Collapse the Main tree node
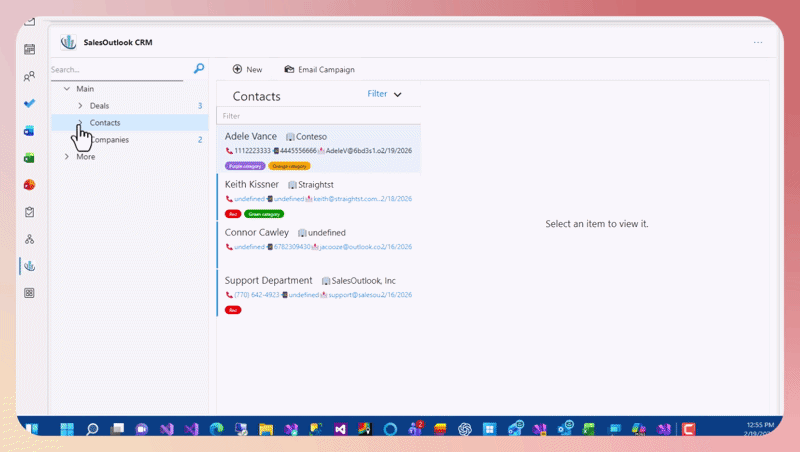Viewport: 800px width, 452px height. 67,89
